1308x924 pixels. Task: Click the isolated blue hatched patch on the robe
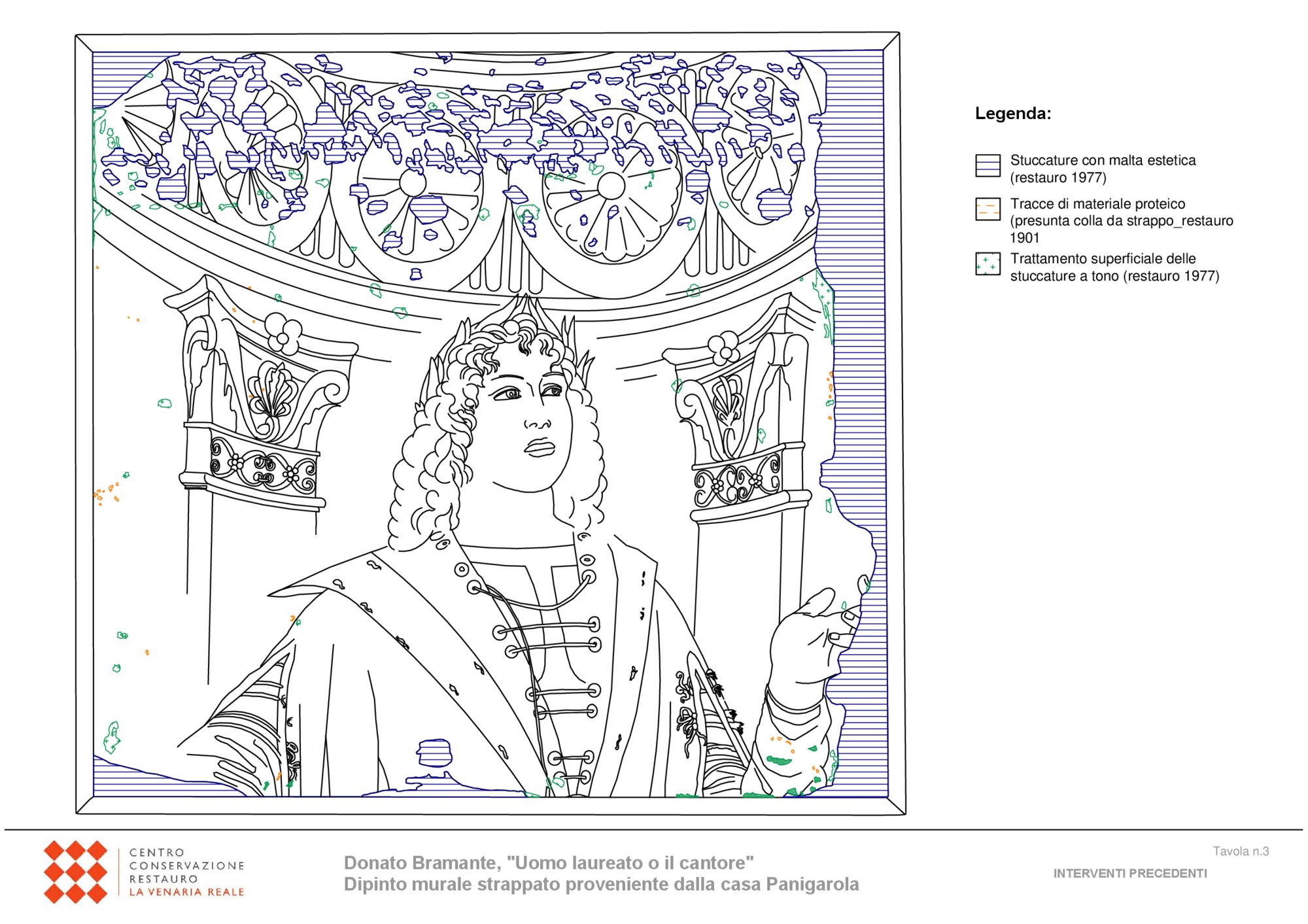(x=435, y=753)
